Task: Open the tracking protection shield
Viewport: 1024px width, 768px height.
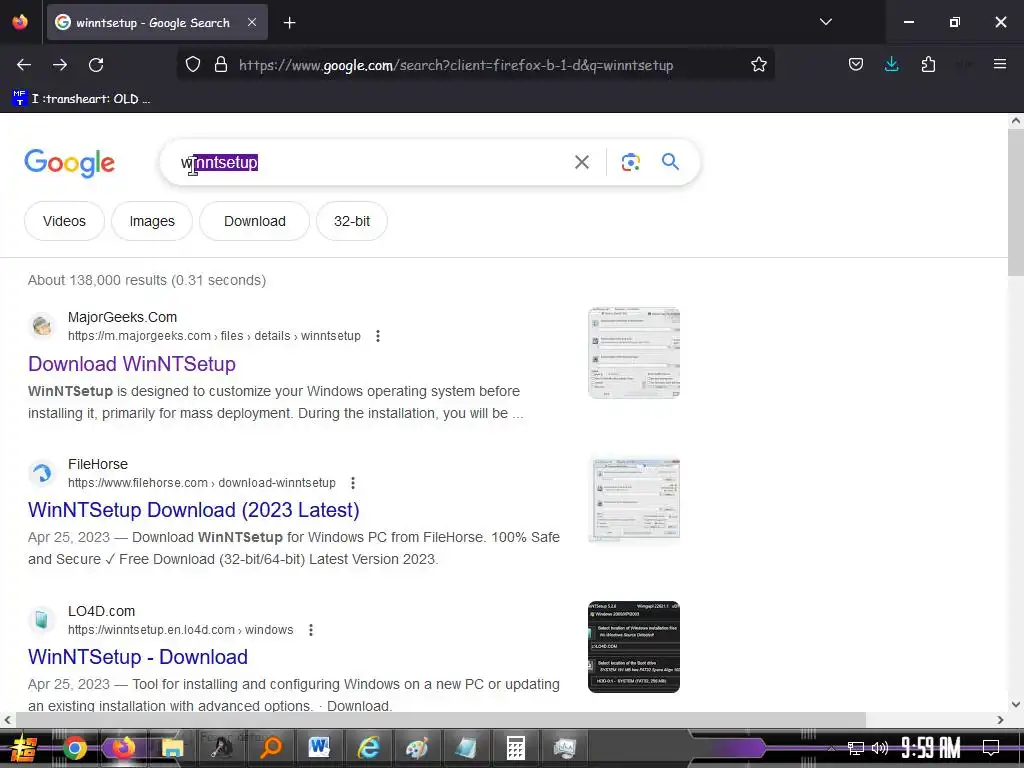Action: (193, 65)
